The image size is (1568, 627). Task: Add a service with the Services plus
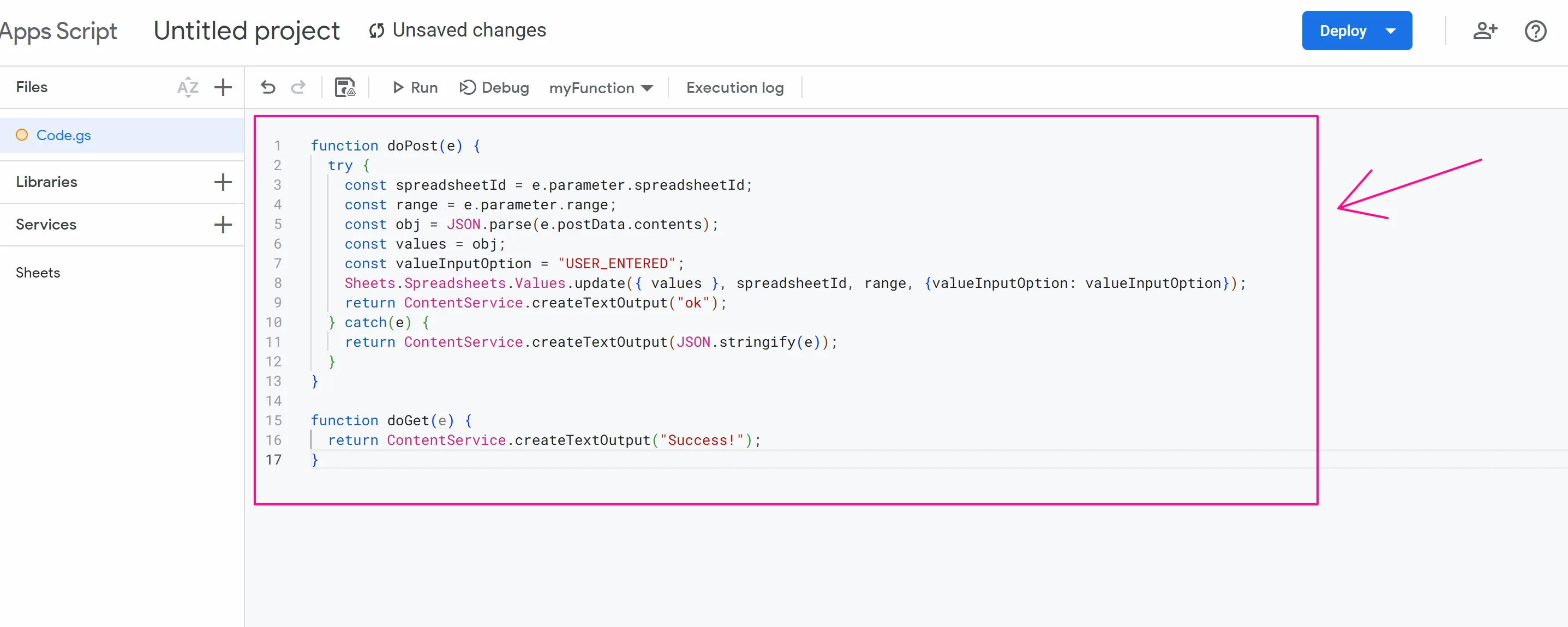223,225
